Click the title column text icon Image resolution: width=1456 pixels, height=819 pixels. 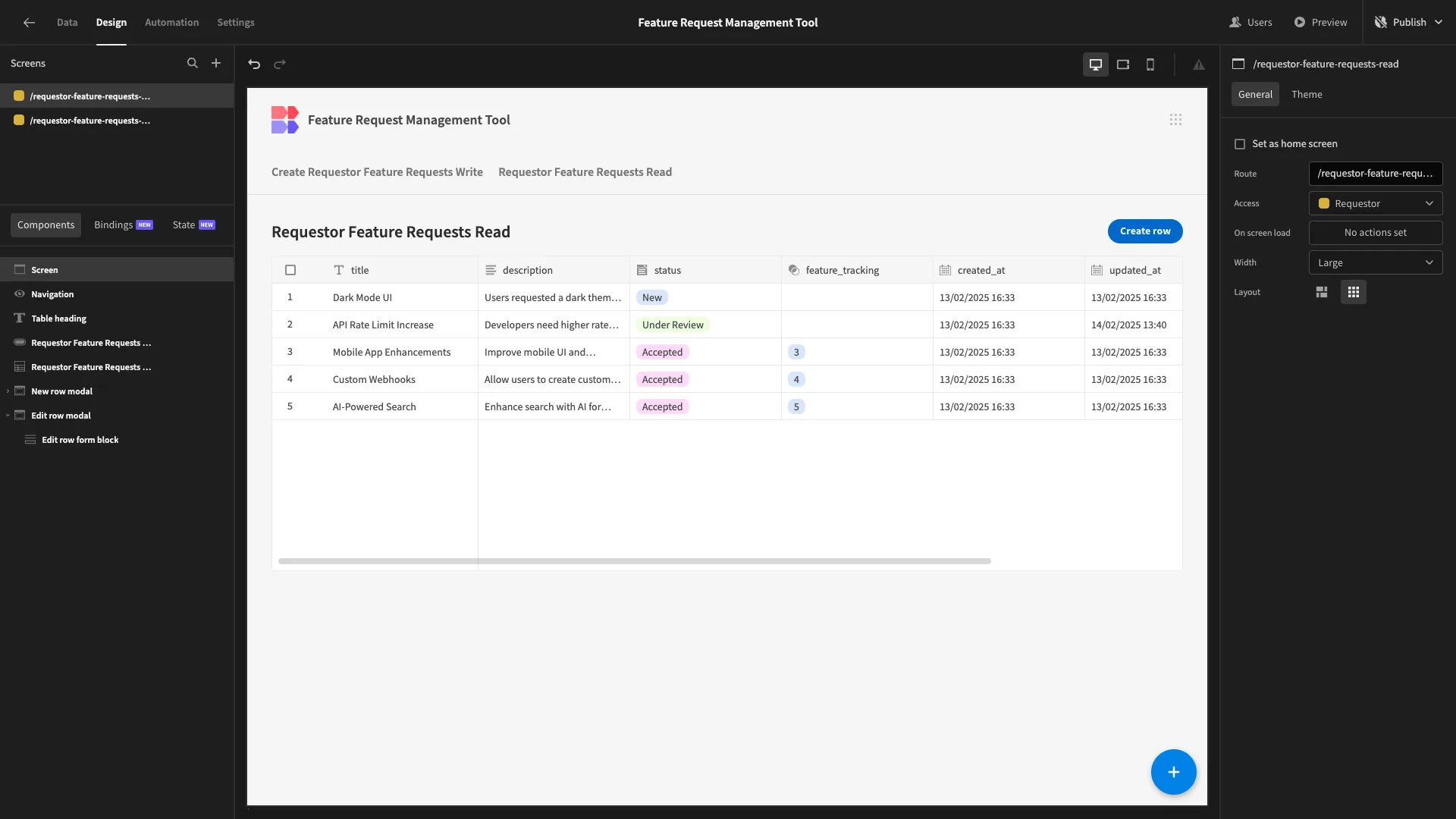pos(339,271)
